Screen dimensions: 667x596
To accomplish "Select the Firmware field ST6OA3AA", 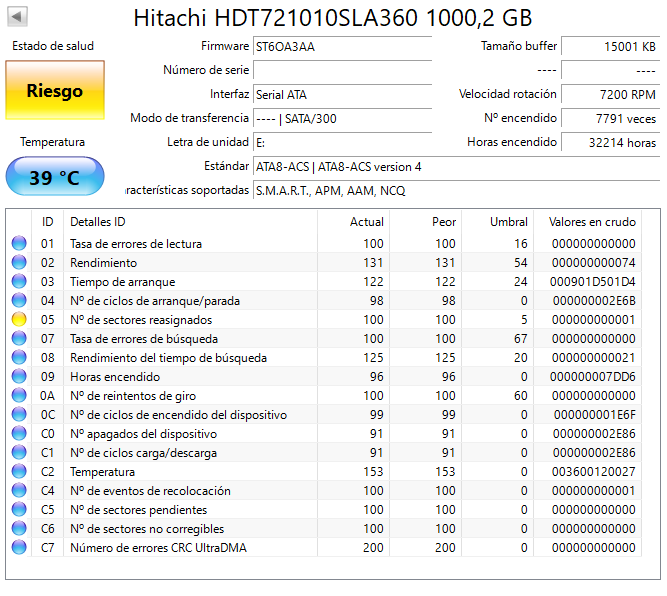I will (342, 46).
